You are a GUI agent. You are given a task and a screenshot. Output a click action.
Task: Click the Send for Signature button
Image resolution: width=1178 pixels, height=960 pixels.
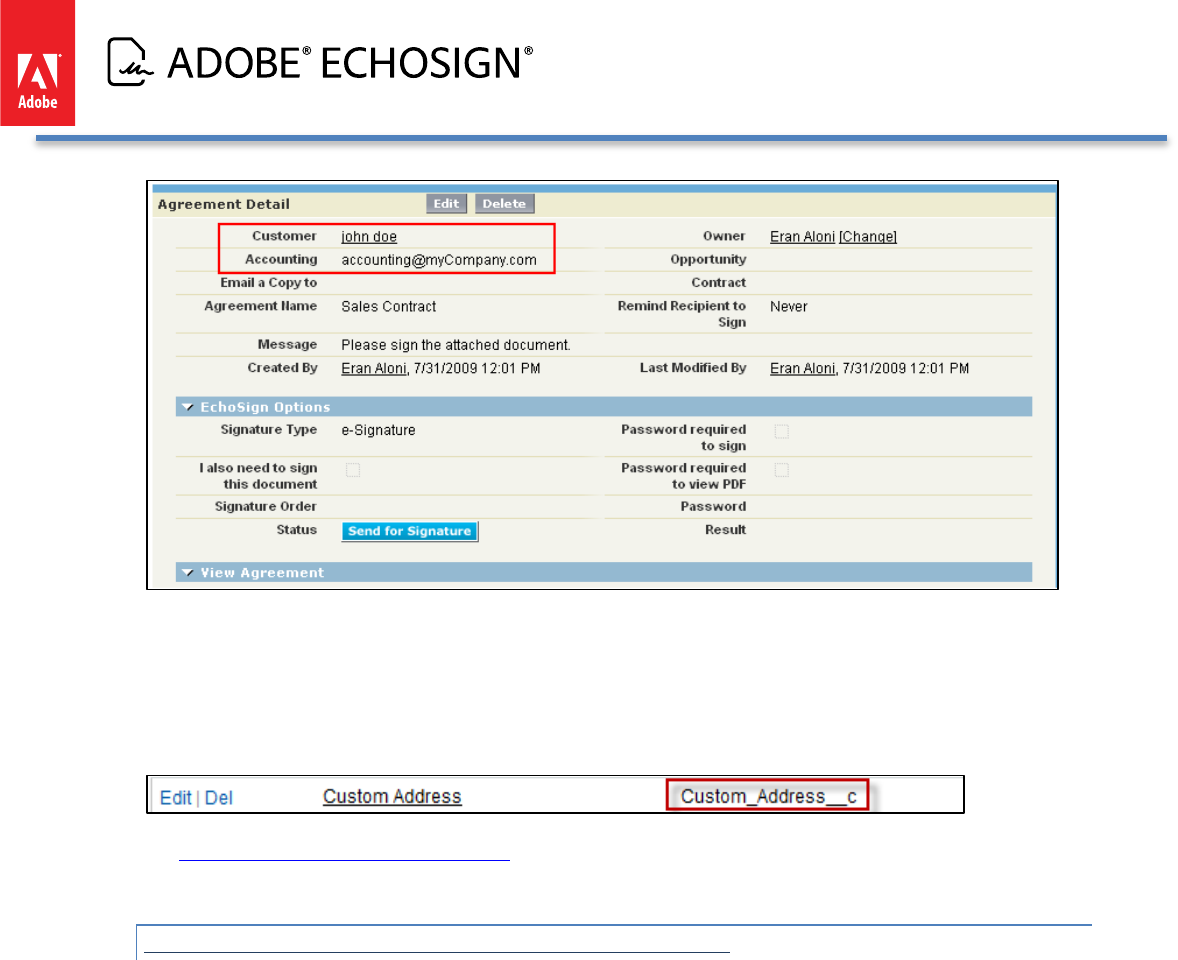[x=409, y=531]
